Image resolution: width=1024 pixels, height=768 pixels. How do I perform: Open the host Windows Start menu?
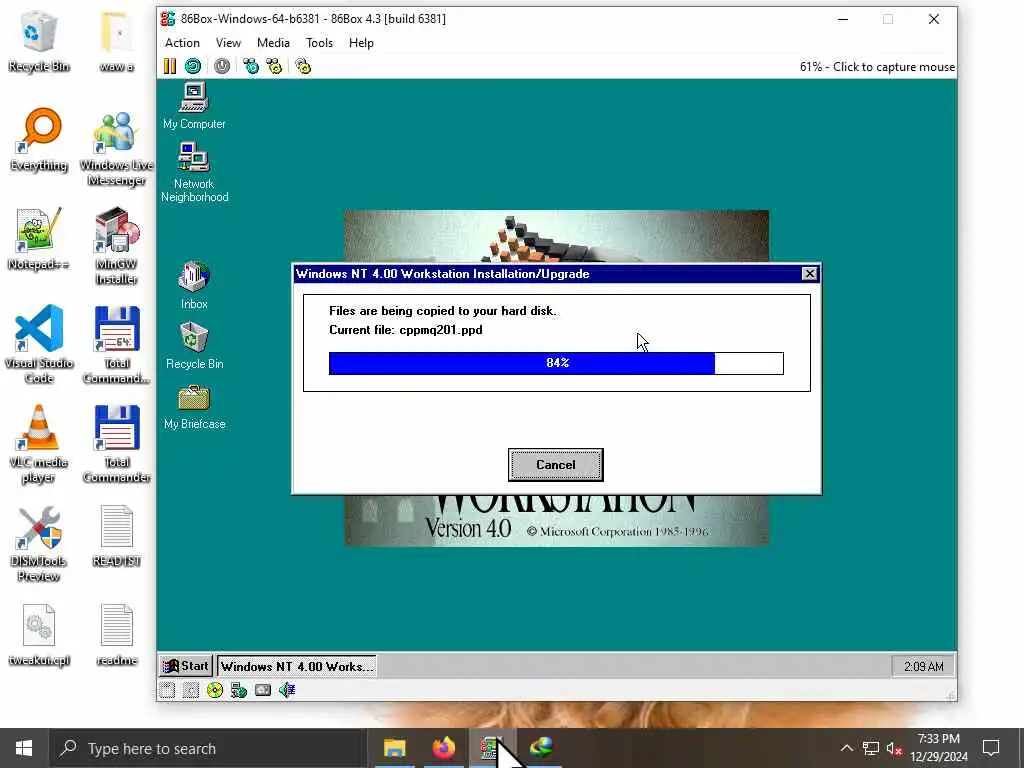coord(24,748)
